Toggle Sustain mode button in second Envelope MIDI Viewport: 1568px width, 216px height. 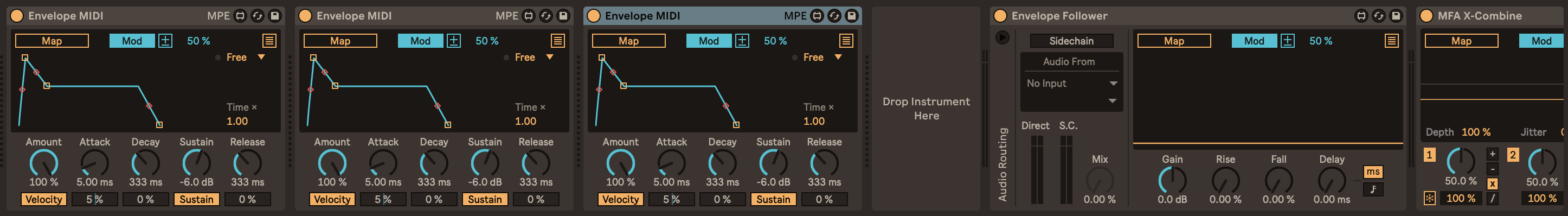point(485,199)
